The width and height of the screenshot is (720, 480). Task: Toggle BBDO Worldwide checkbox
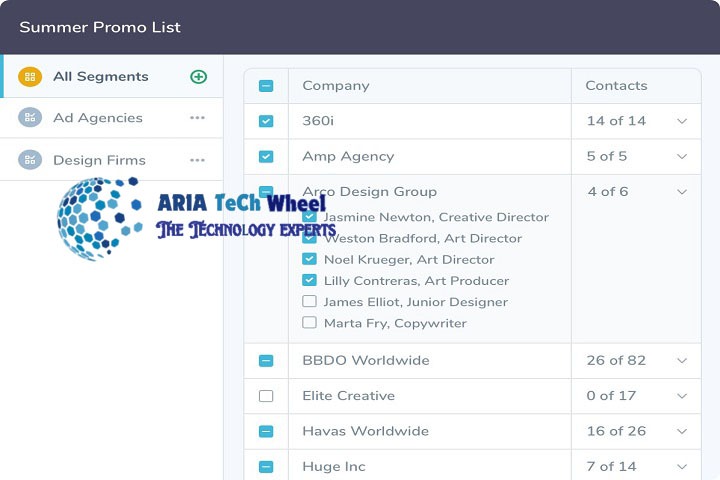pyautogui.click(x=266, y=361)
